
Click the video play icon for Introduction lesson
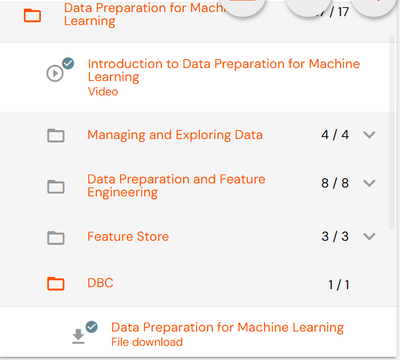55,73
